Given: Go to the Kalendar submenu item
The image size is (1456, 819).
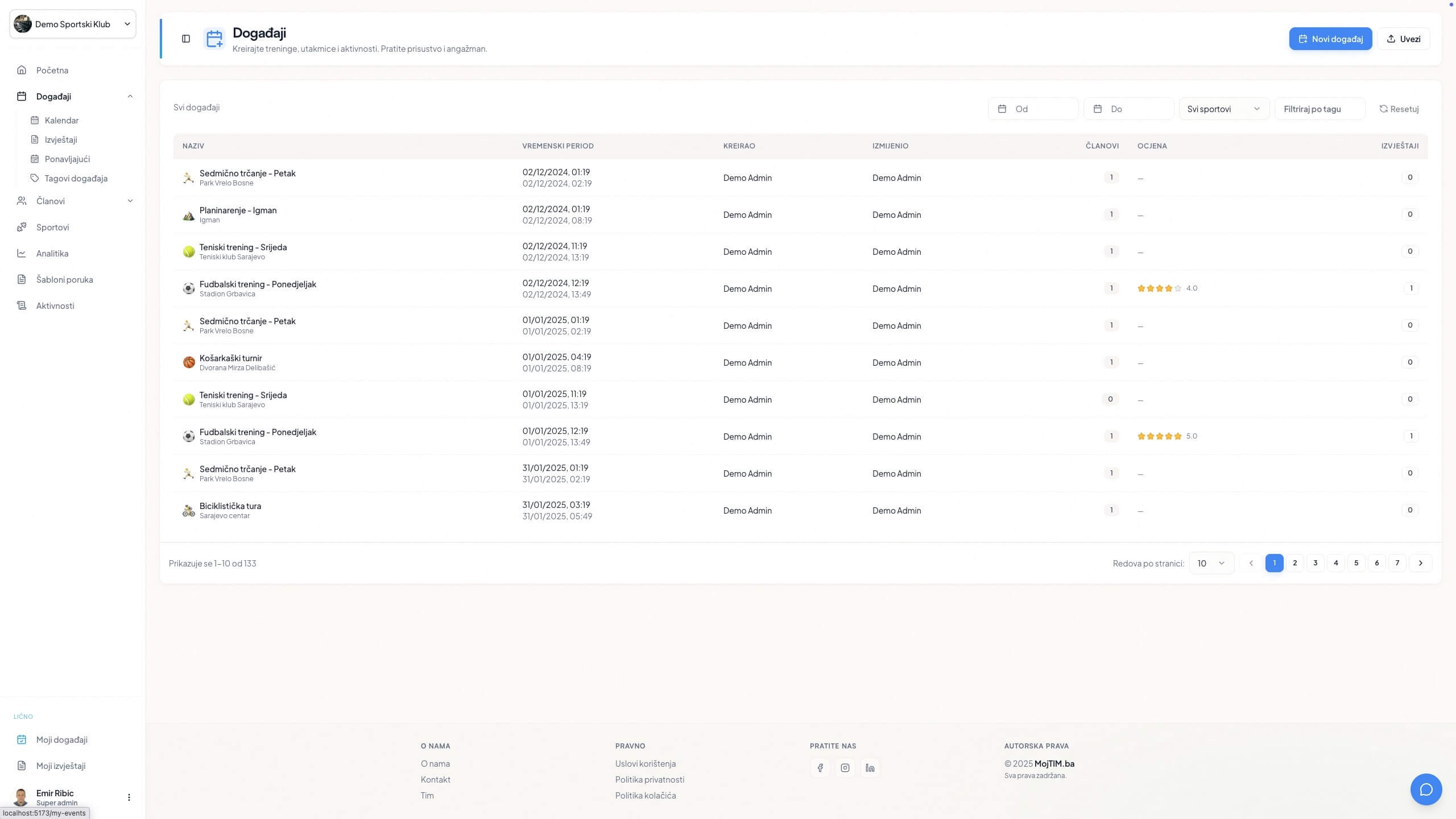Looking at the screenshot, I should [61, 120].
